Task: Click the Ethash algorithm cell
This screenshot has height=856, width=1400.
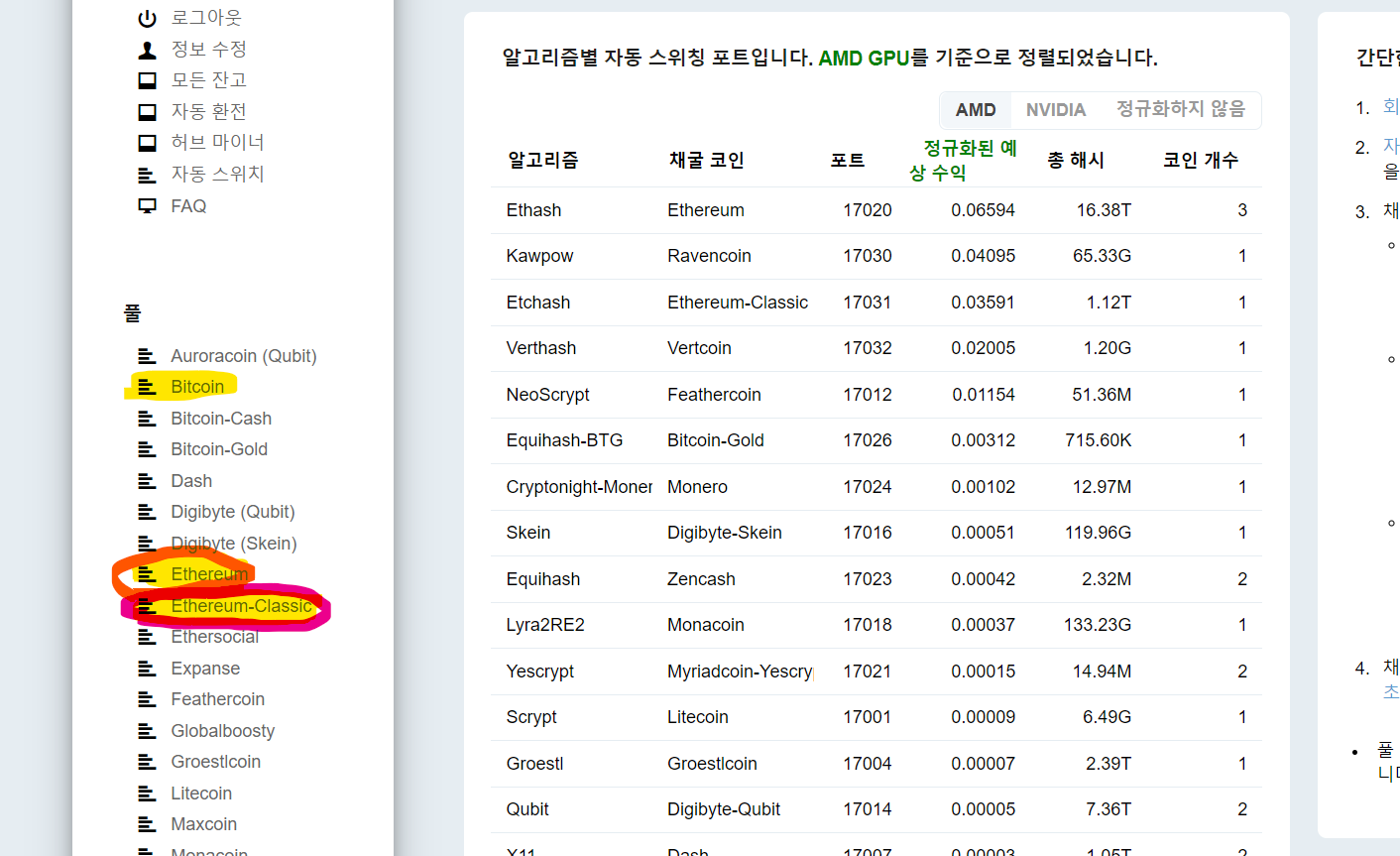Action: pos(533,210)
